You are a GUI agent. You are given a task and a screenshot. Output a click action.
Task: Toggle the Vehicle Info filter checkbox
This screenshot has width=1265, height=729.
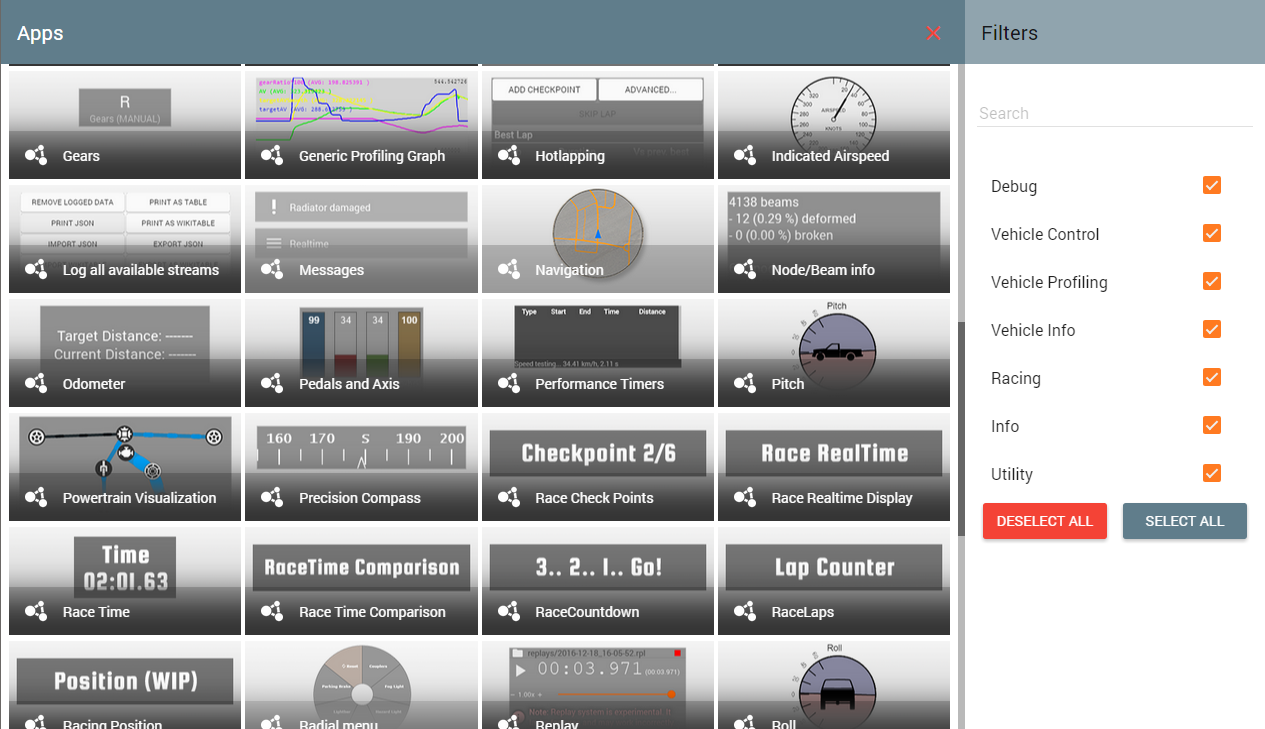tap(1212, 329)
